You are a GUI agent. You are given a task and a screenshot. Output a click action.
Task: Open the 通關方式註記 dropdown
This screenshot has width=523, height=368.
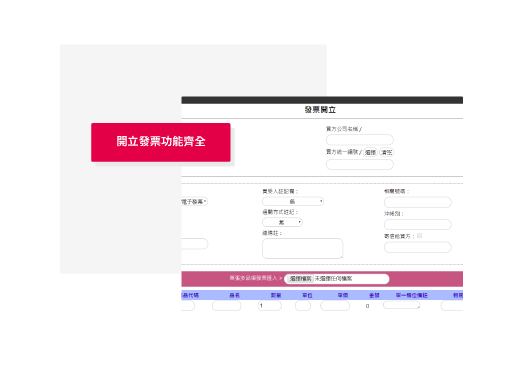click(283, 222)
